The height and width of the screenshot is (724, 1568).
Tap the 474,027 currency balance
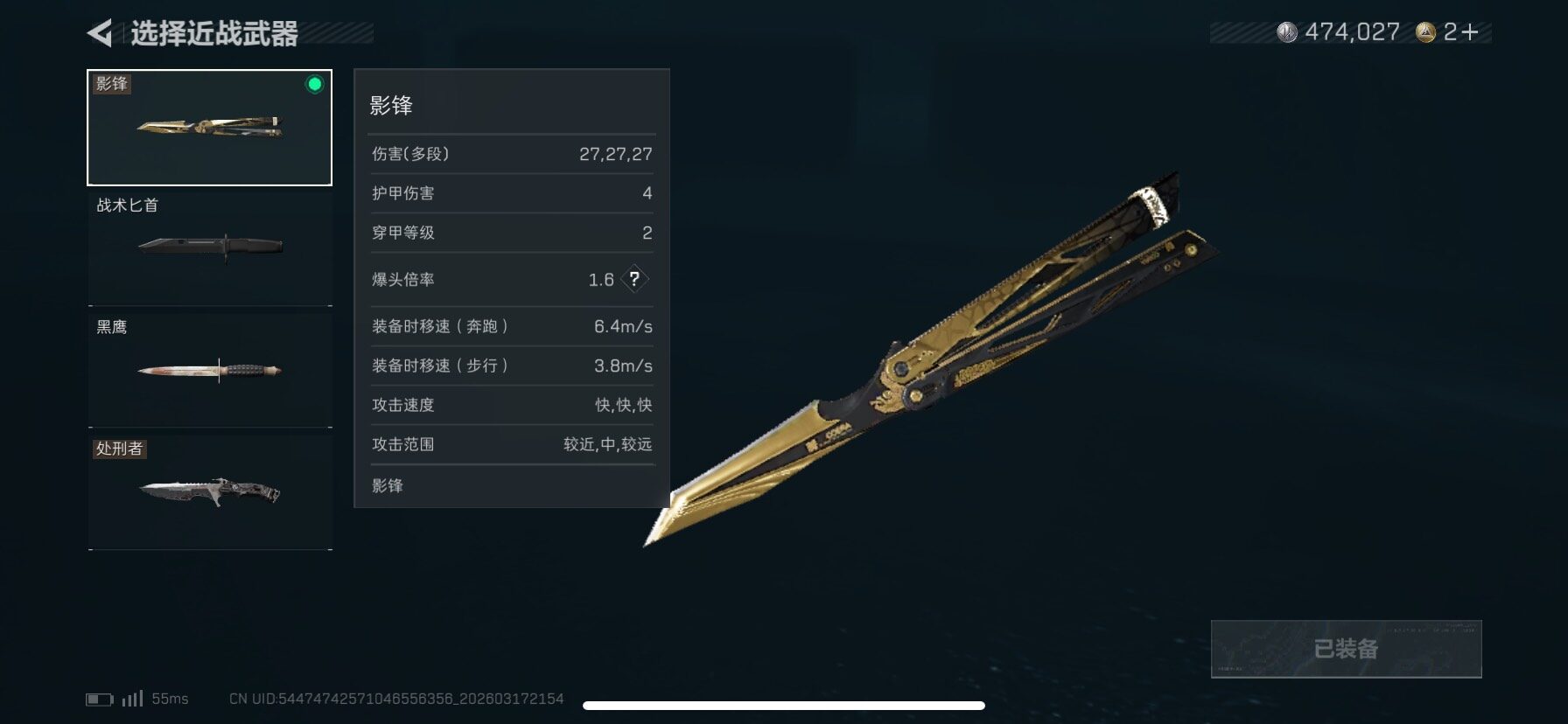[1352, 32]
